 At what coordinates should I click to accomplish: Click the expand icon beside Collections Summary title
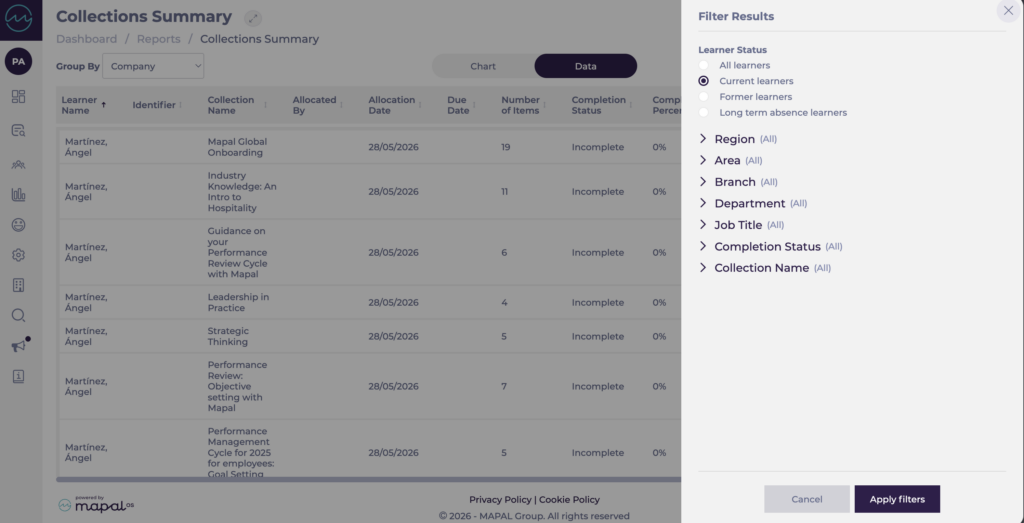(x=253, y=18)
